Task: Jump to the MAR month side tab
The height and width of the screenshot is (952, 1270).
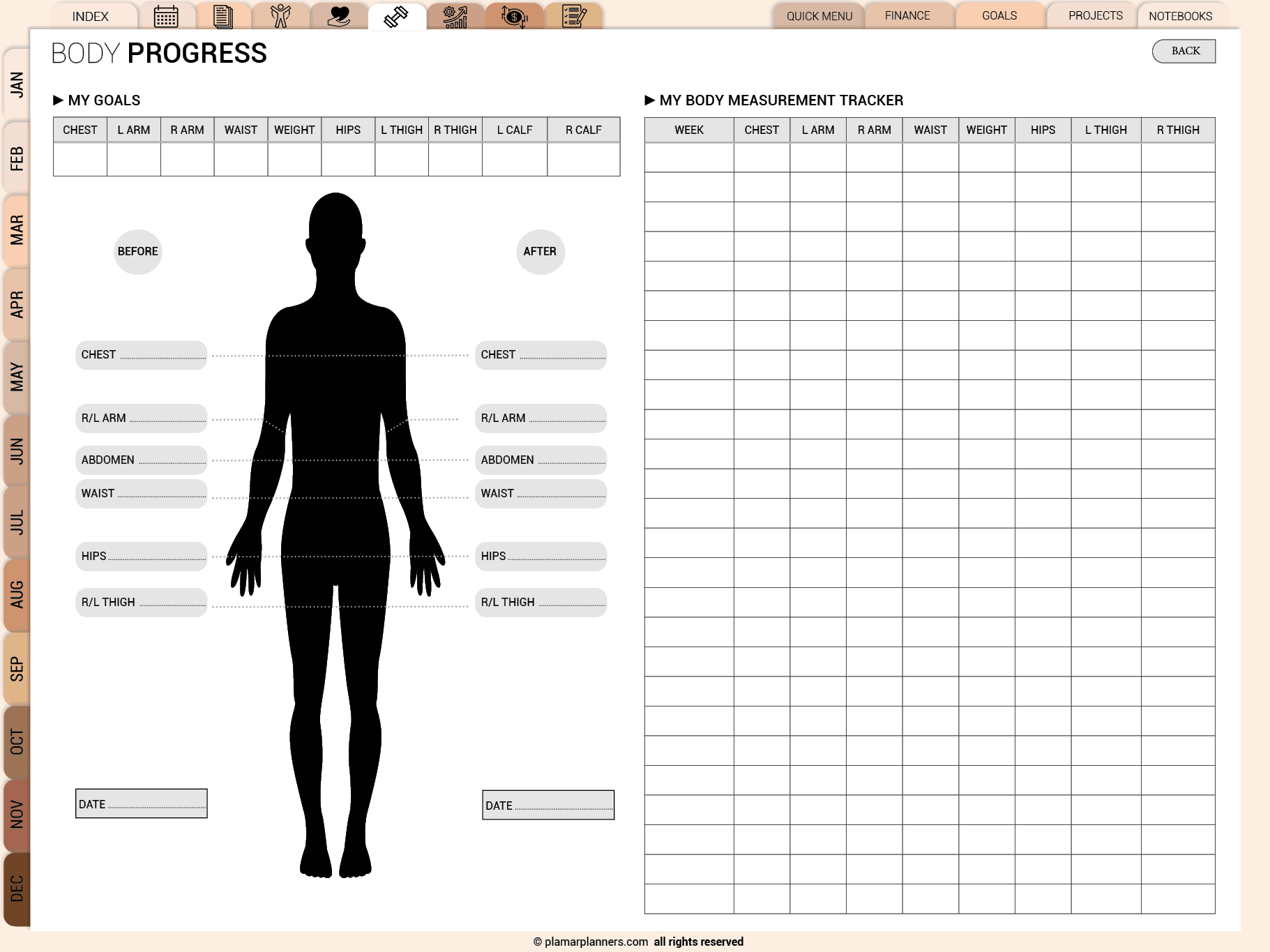Action: pyautogui.click(x=17, y=230)
